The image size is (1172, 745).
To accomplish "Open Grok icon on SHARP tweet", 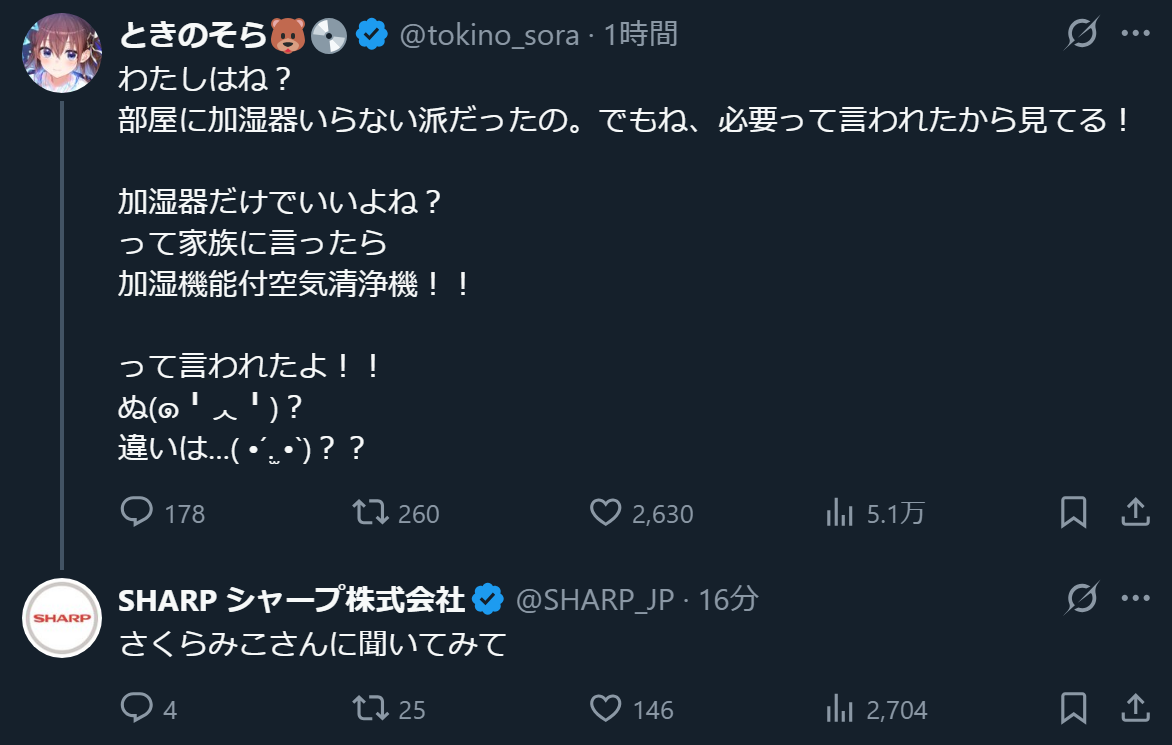I will (1081, 598).
